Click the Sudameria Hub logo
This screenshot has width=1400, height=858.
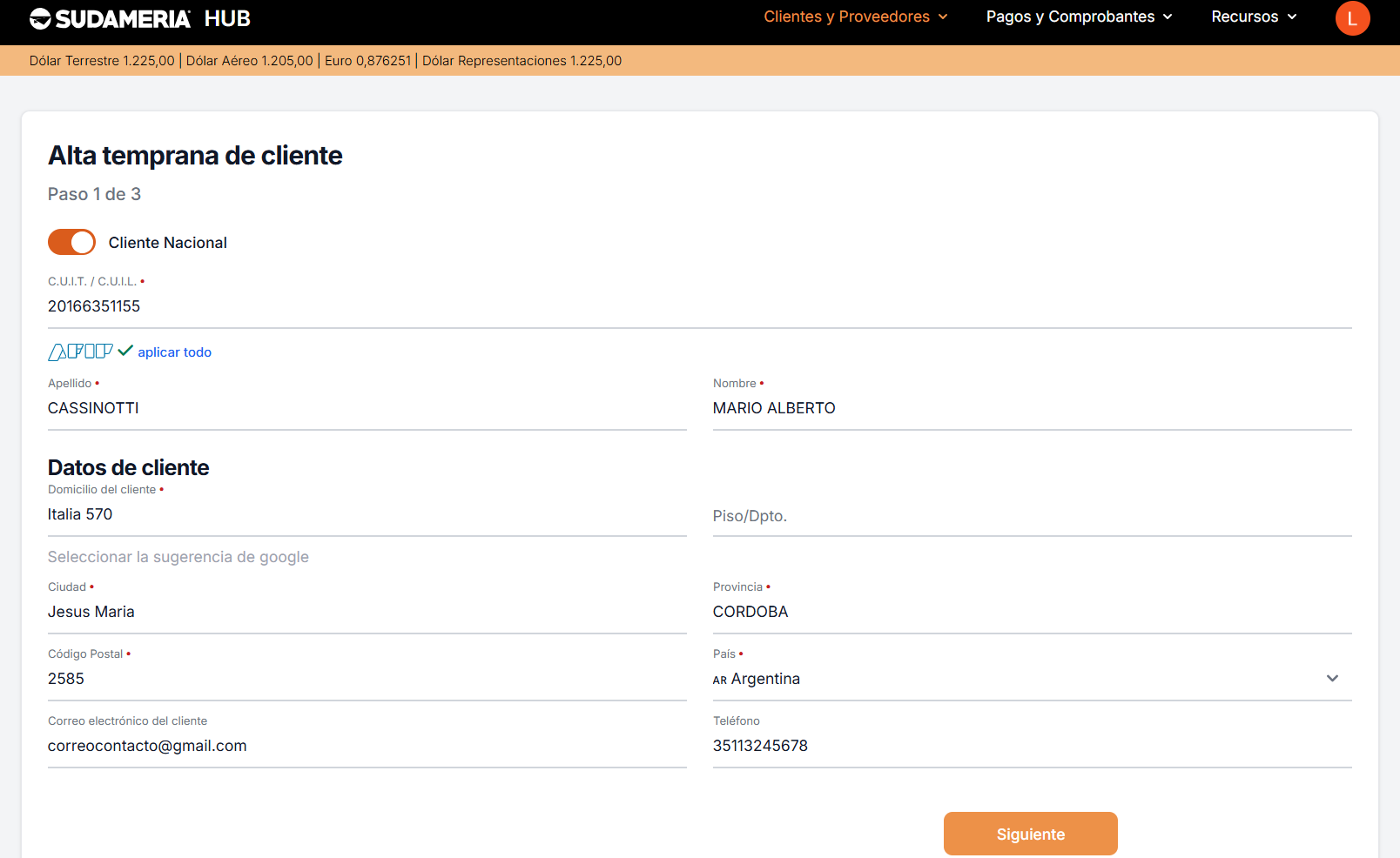(x=139, y=18)
